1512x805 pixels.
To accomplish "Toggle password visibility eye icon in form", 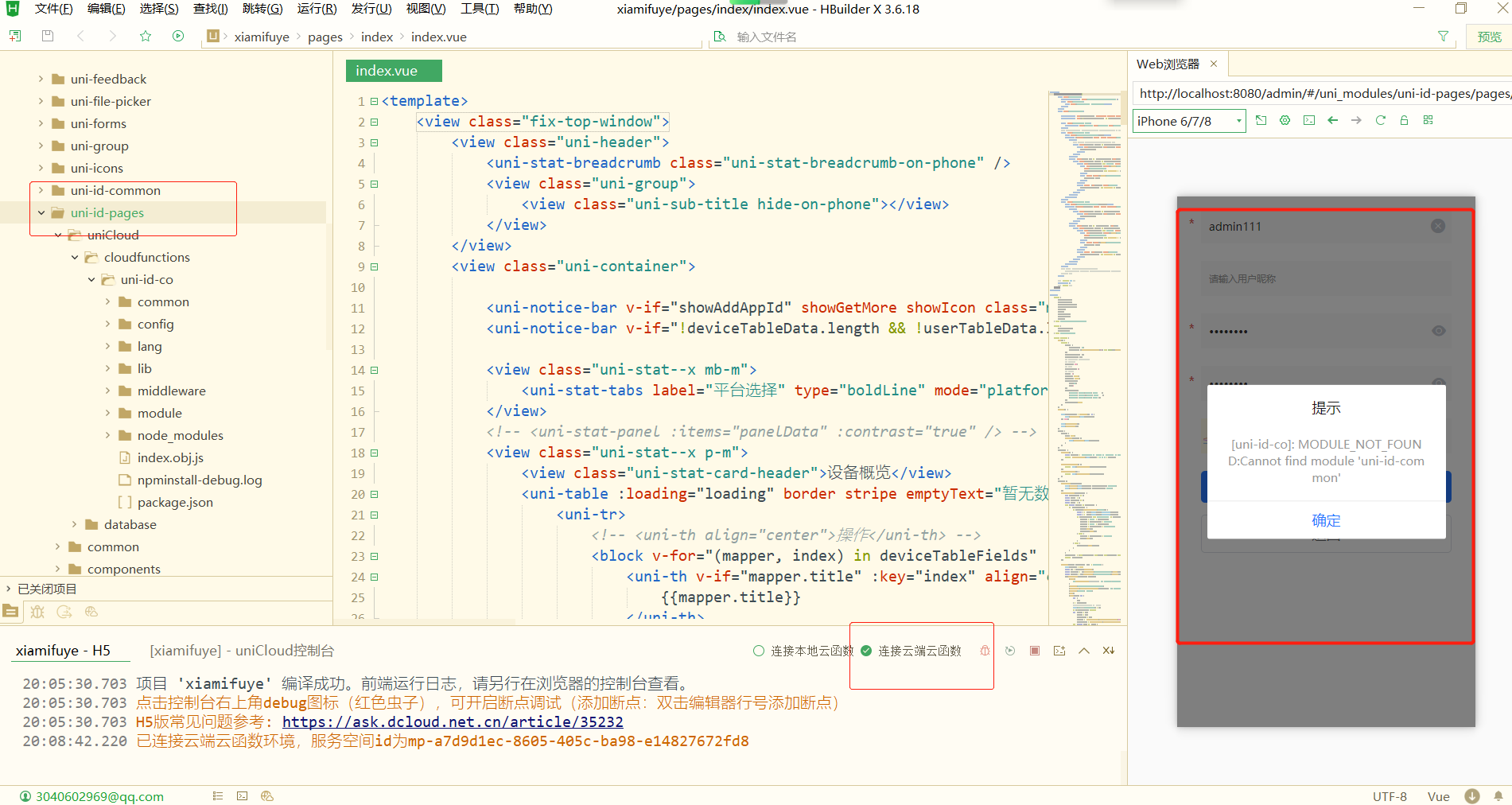I will tap(1439, 331).
